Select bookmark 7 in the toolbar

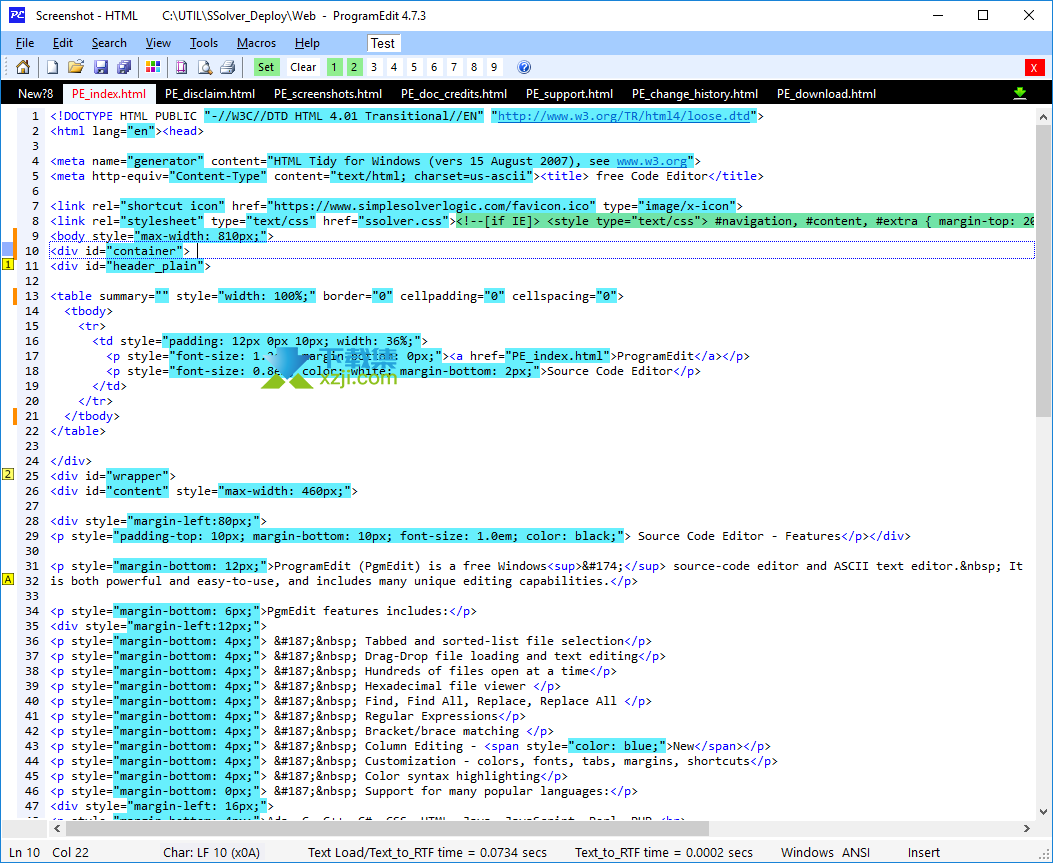(x=454, y=67)
